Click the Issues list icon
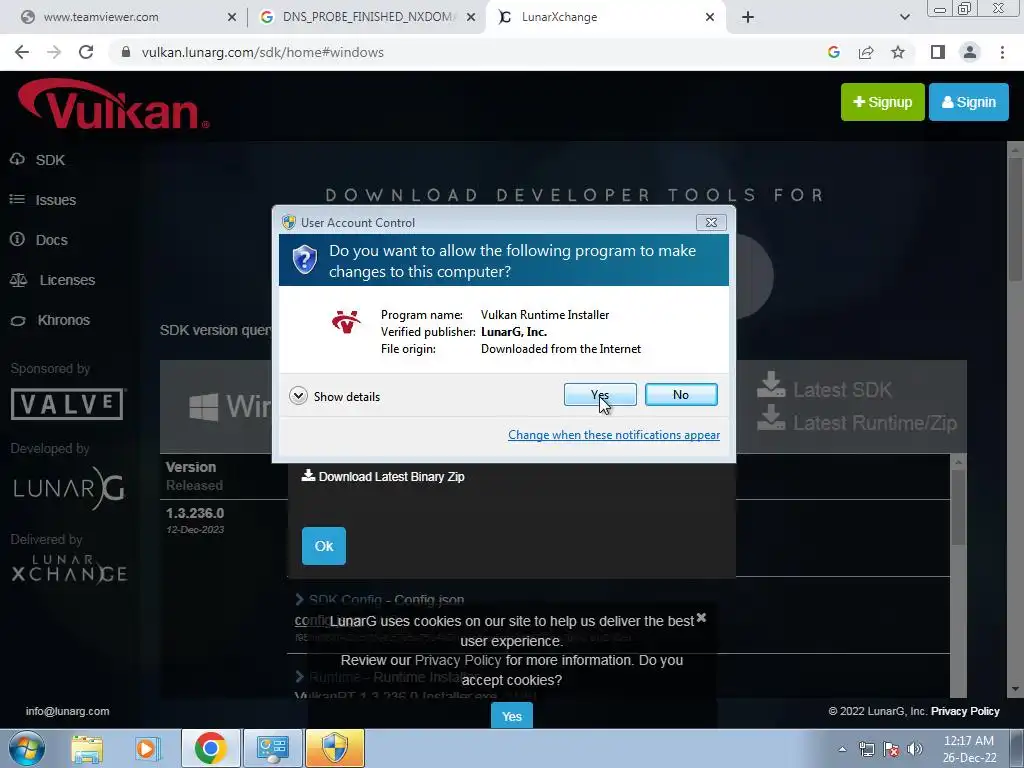The height and width of the screenshot is (768, 1024). [17, 199]
